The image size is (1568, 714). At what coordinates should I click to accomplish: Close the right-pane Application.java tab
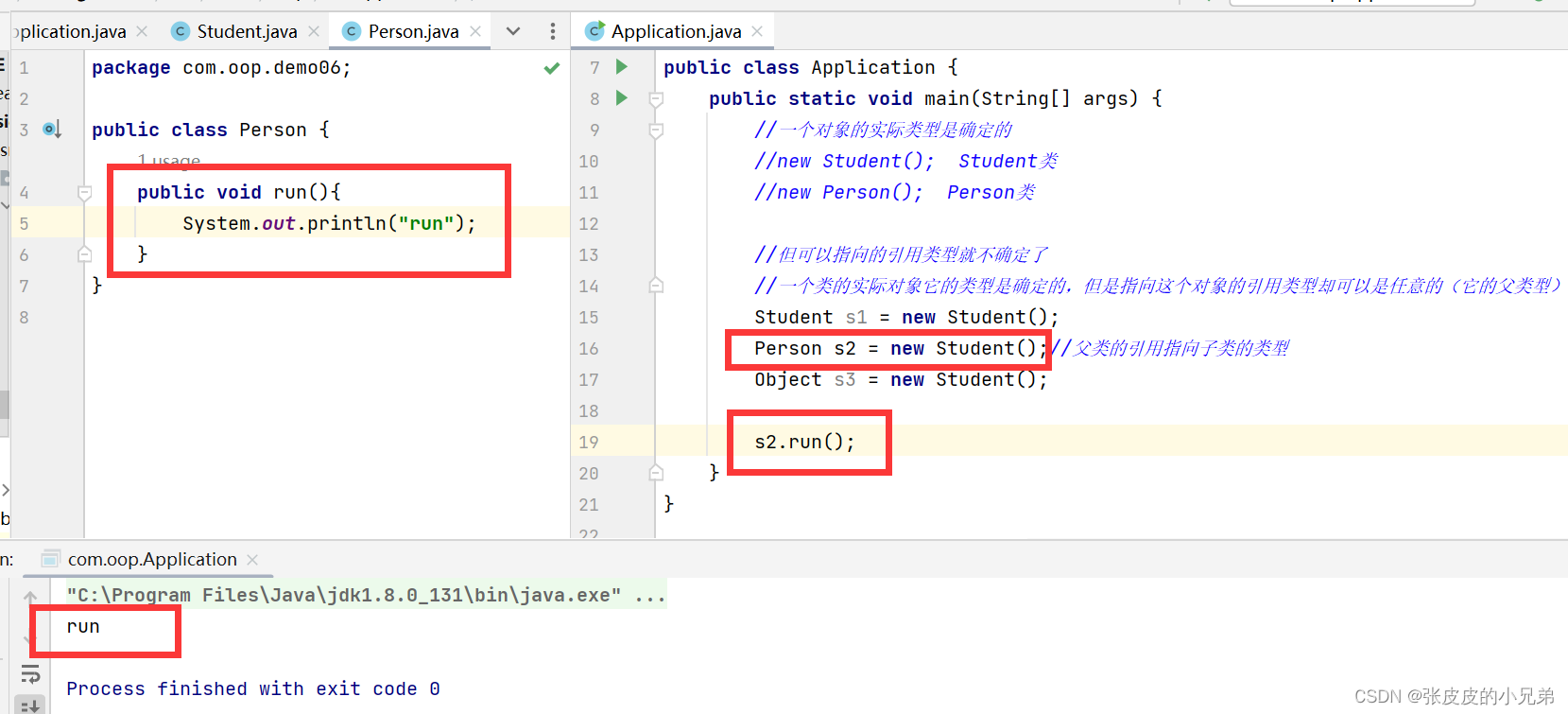pos(757,31)
